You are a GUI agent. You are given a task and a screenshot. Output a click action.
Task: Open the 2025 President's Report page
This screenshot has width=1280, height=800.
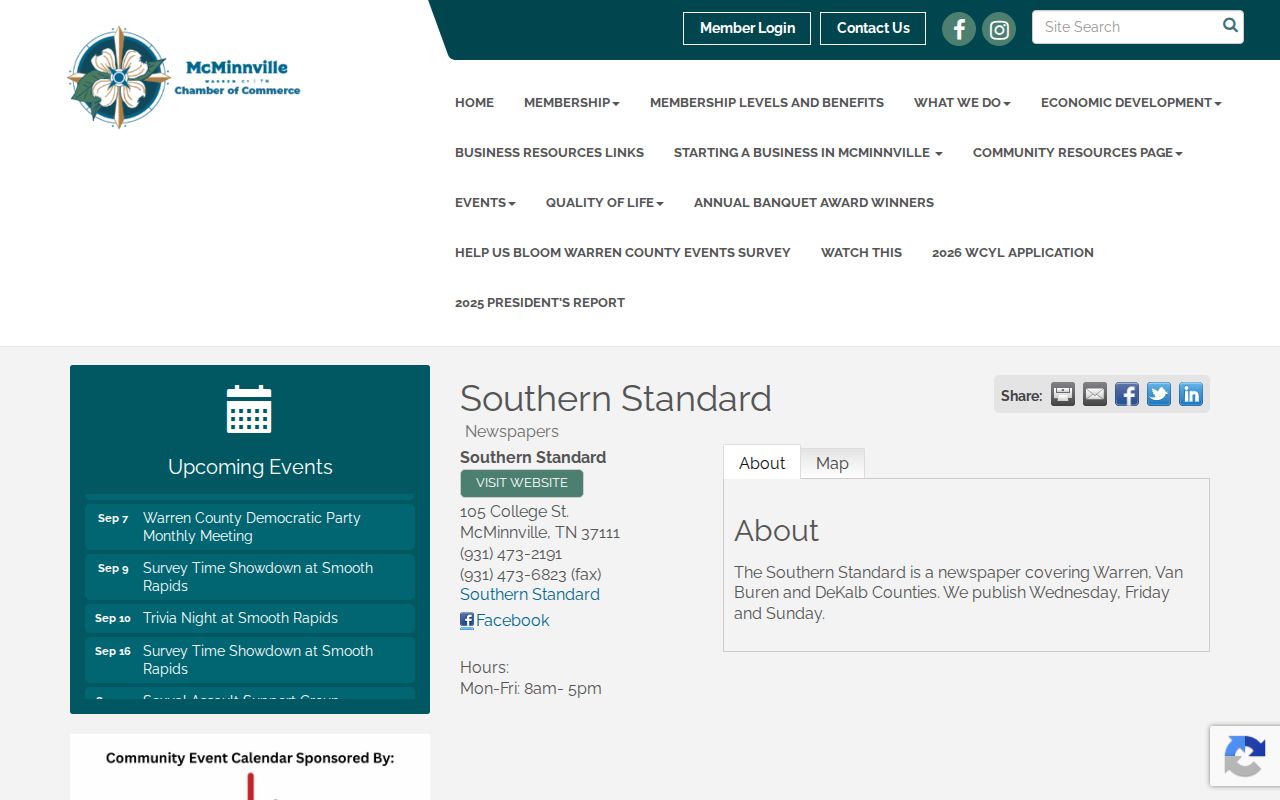pyautogui.click(x=540, y=302)
